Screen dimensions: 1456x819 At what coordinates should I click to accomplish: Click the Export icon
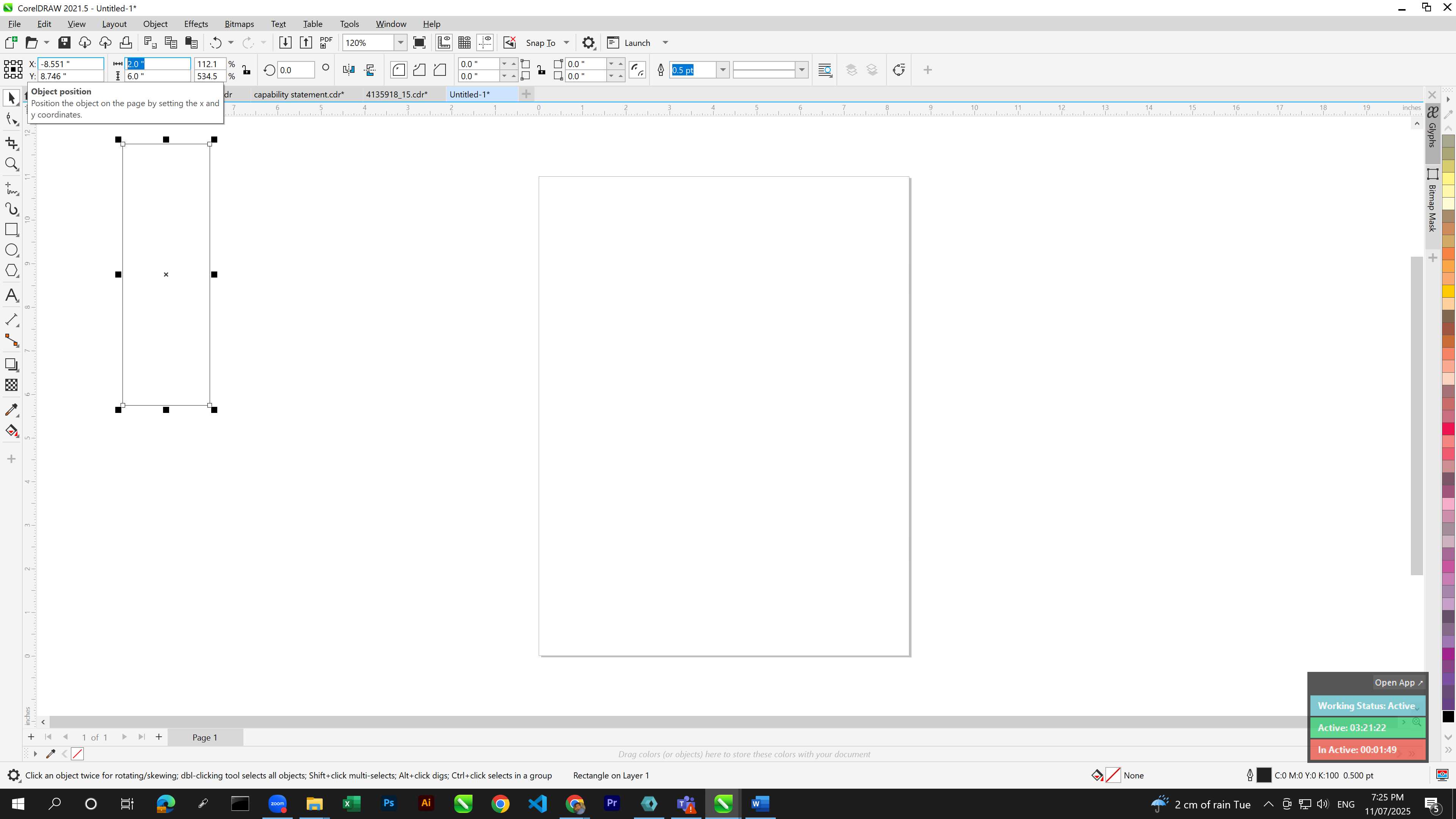tap(306, 42)
